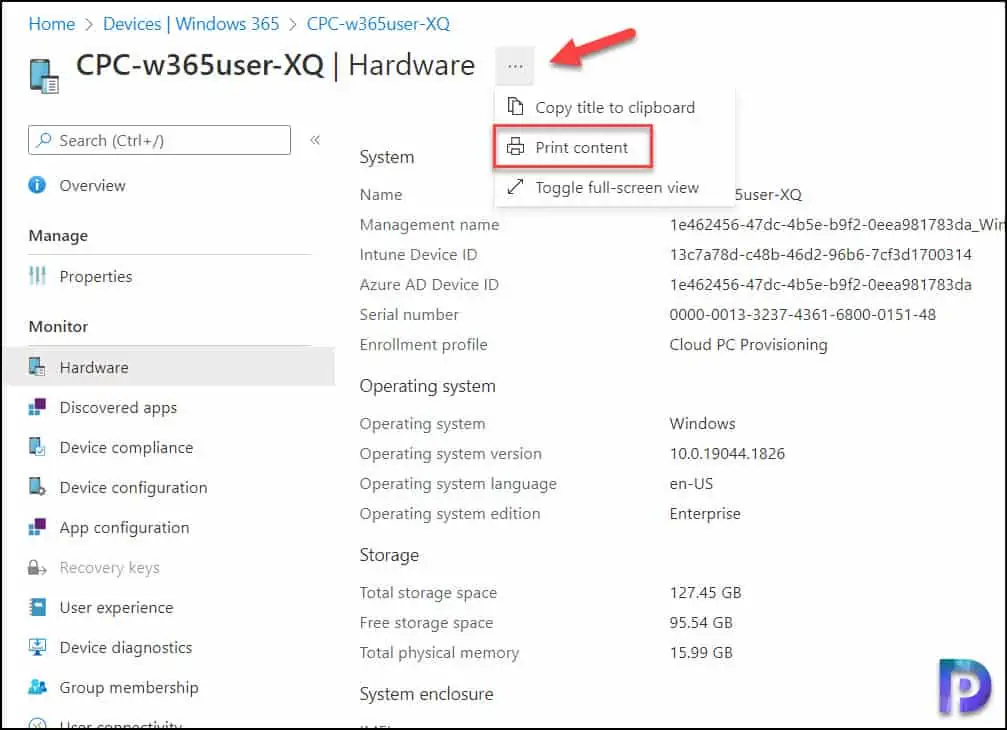Go to Devices | Windows 365 breadcrumb
Viewport: 1007px width, 730px height.
point(191,24)
